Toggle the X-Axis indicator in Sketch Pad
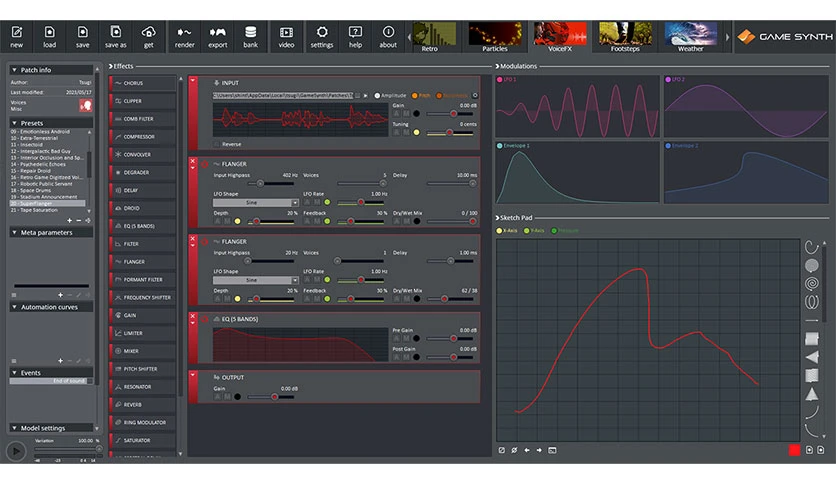 click(499, 231)
